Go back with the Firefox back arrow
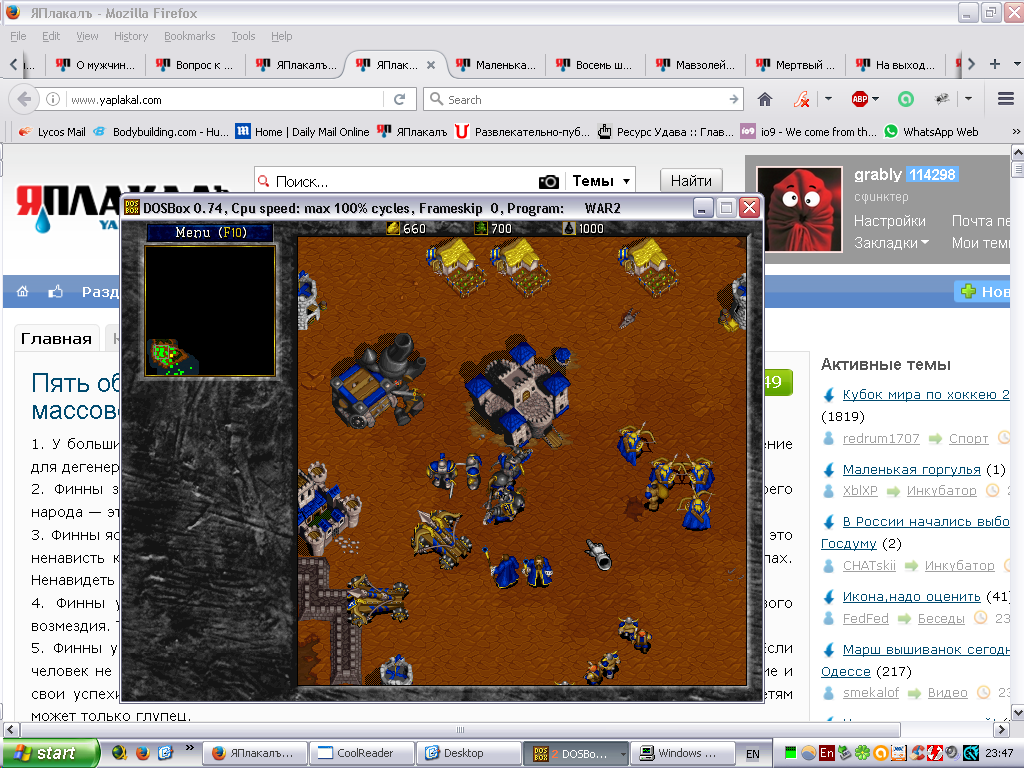The width and height of the screenshot is (1024, 768). [x=24, y=99]
